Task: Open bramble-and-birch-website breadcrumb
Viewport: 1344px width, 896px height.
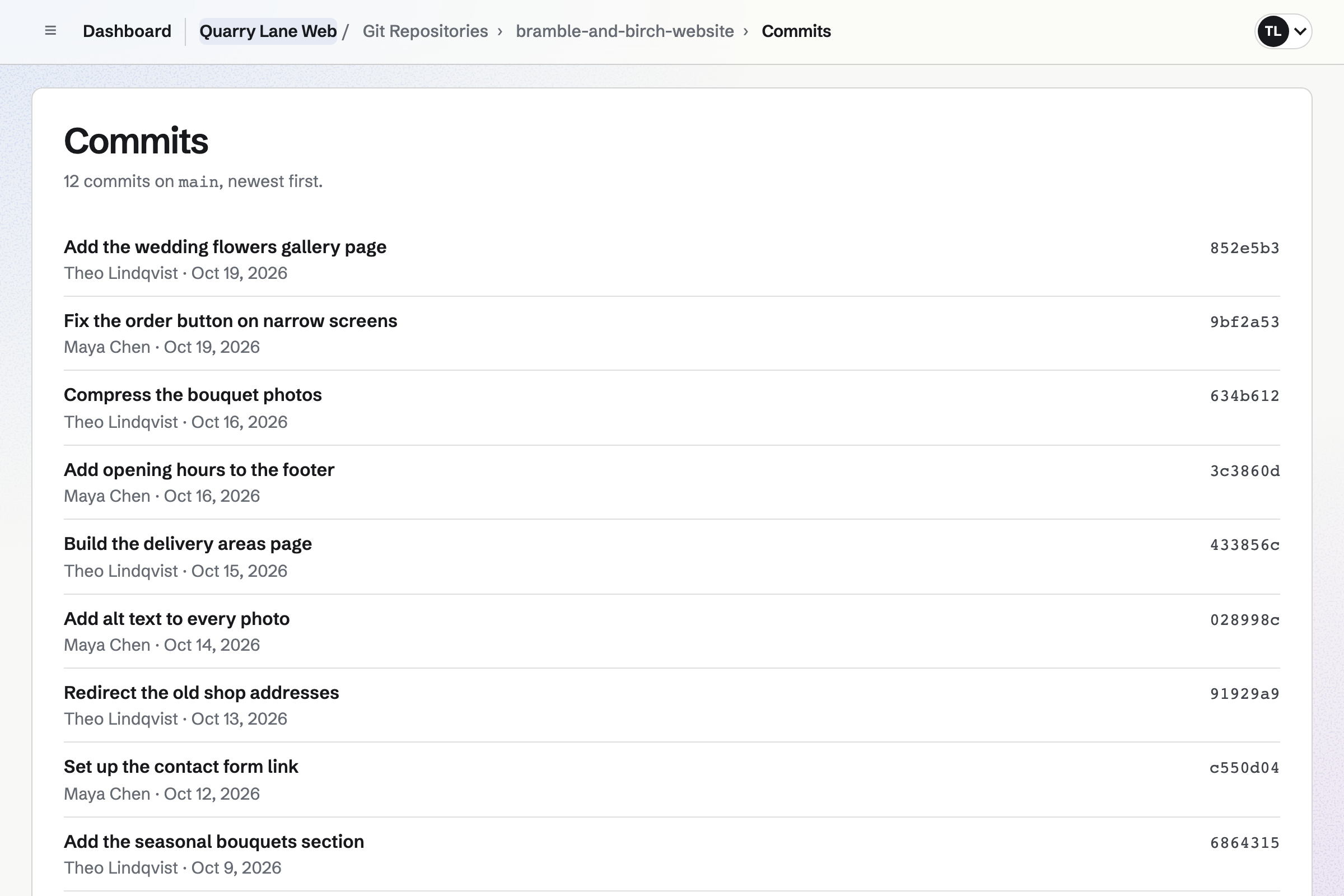Action: (624, 31)
